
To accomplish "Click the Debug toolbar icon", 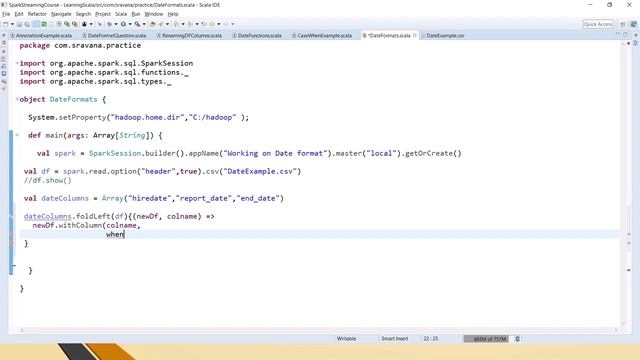I will 109,24.
